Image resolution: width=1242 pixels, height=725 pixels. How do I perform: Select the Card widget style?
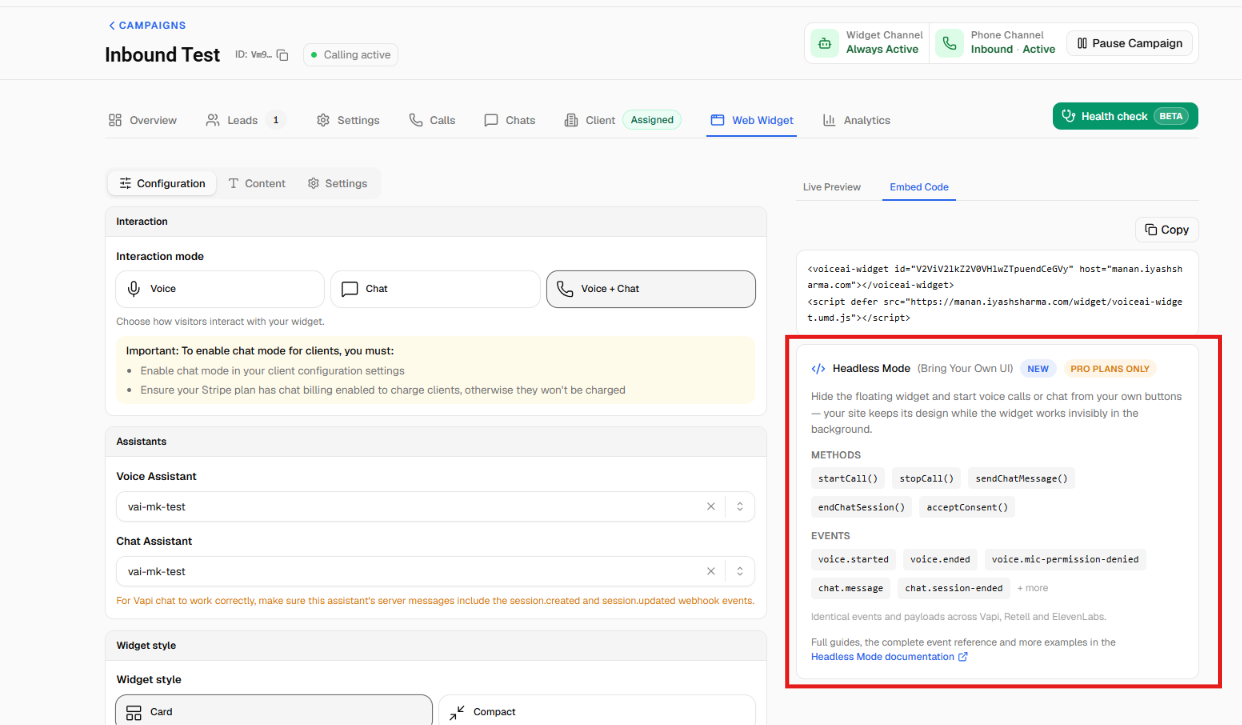274,711
